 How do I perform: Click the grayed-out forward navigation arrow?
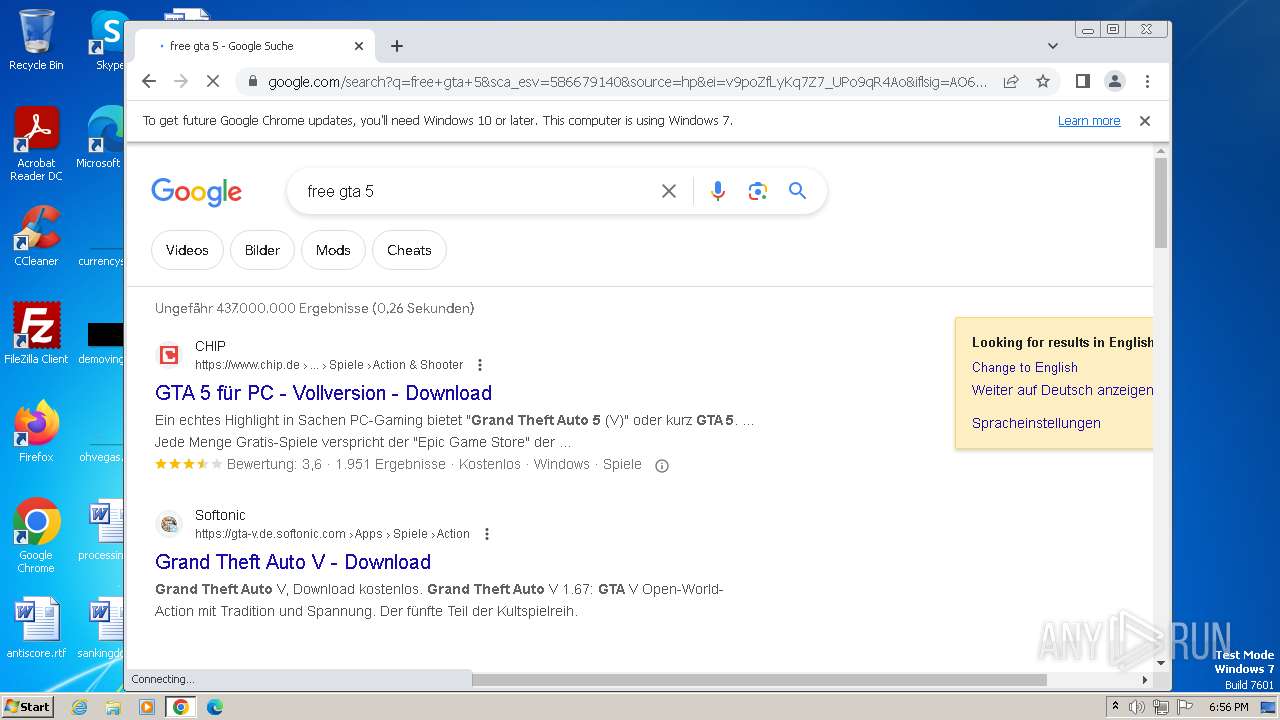point(181,81)
